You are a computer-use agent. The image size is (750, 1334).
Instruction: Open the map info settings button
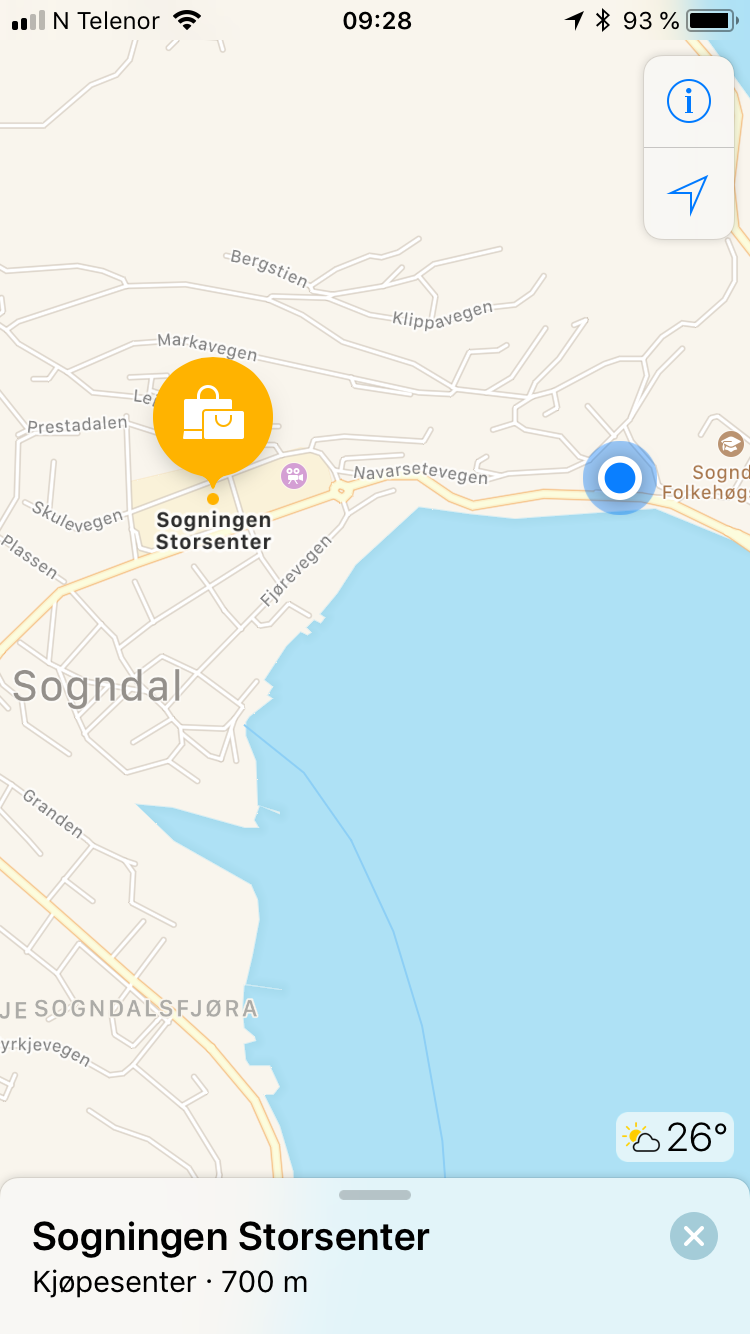tap(688, 102)
